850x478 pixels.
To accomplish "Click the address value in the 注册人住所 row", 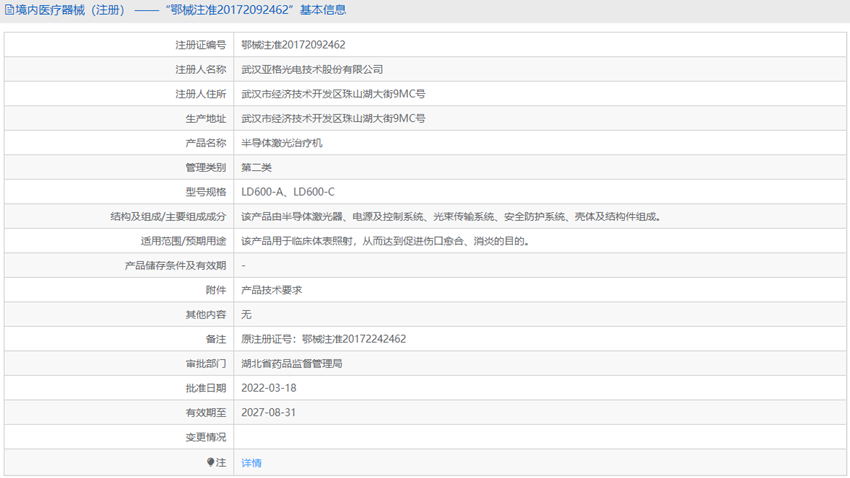I will 333,94.
